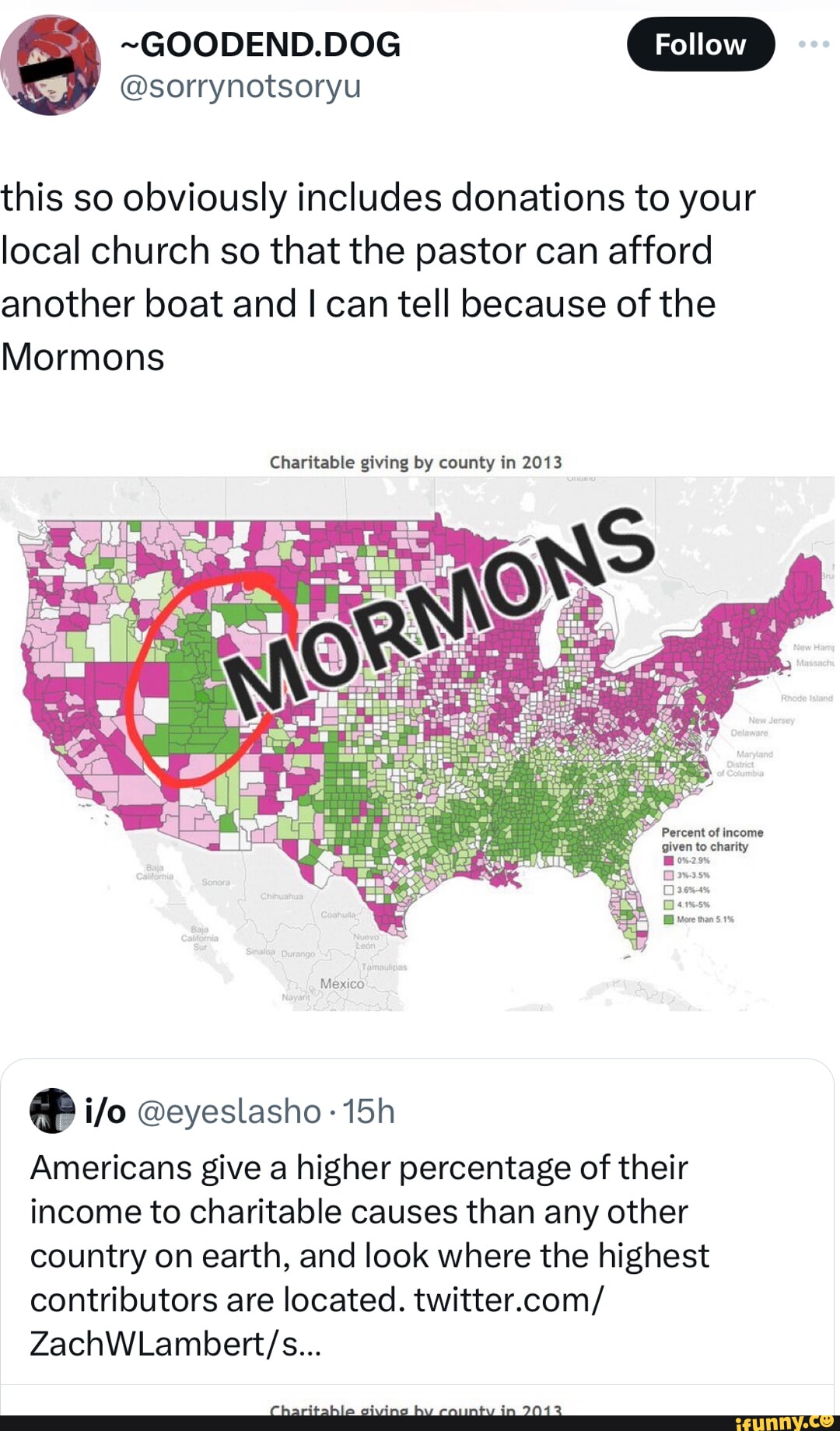This screenshot has height=1431, width=840.
Task: Click the white 3.6%-4% legend swatch
Action: point(667,890)
